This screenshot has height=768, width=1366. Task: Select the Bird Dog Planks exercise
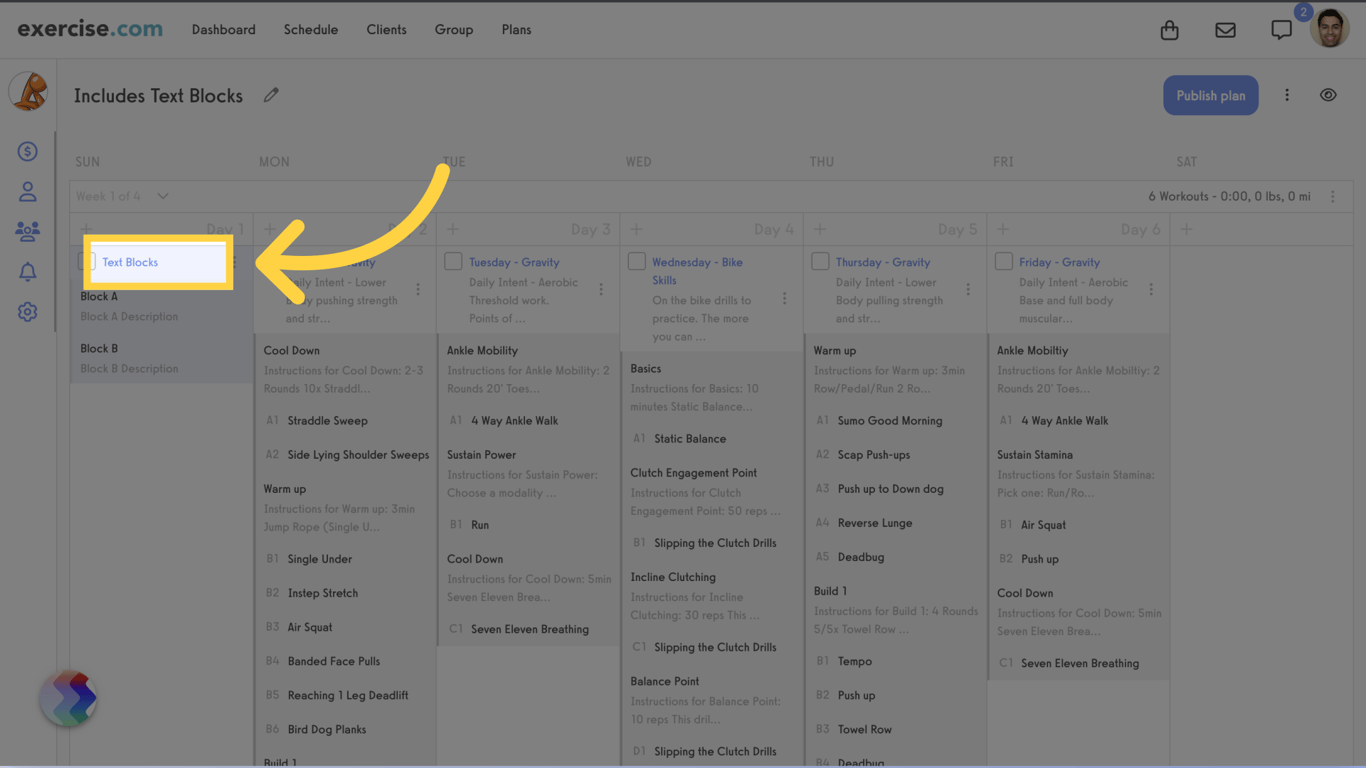(327, 729)
